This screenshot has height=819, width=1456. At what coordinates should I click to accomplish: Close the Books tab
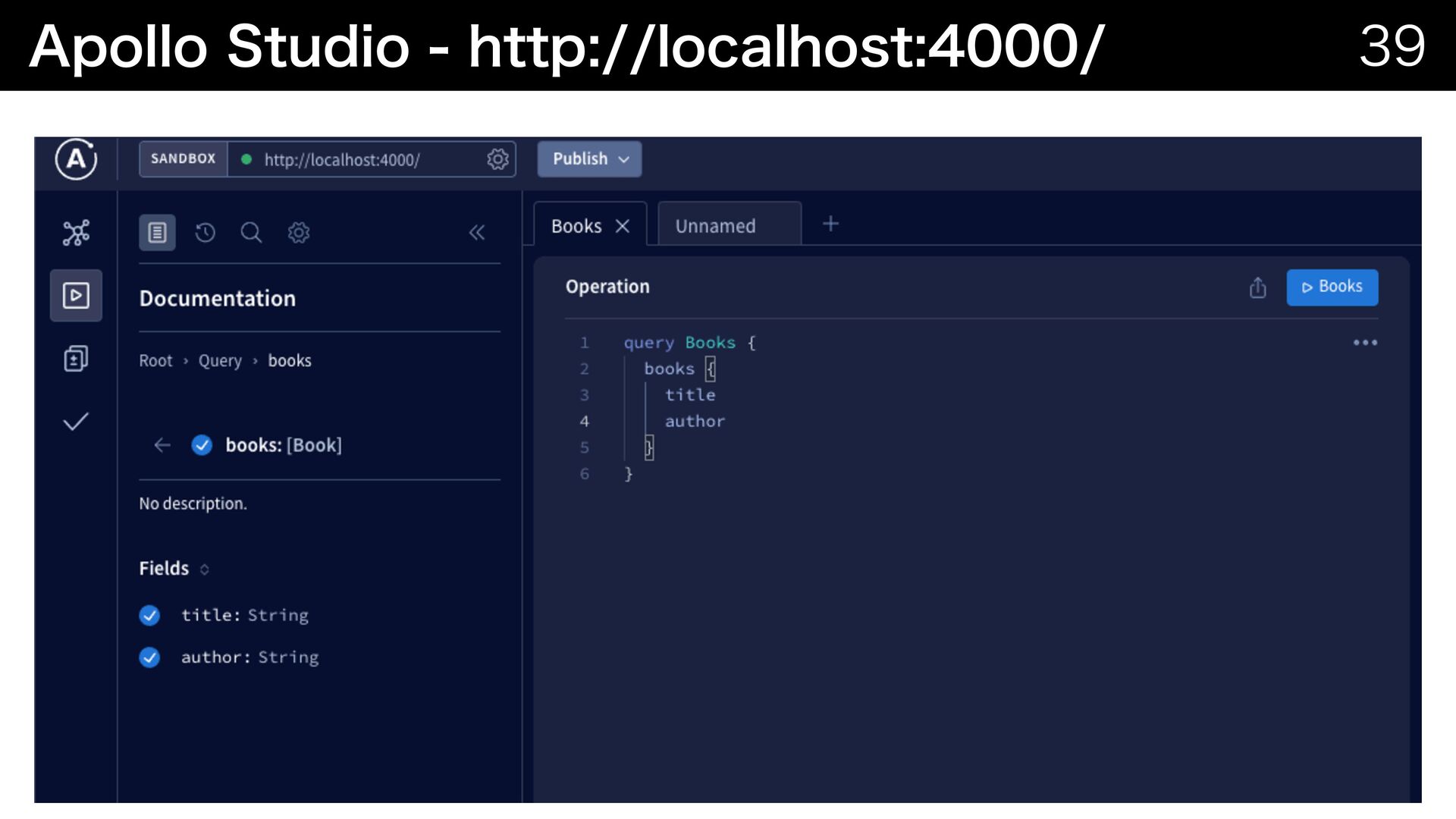click(x=623, y=226)
